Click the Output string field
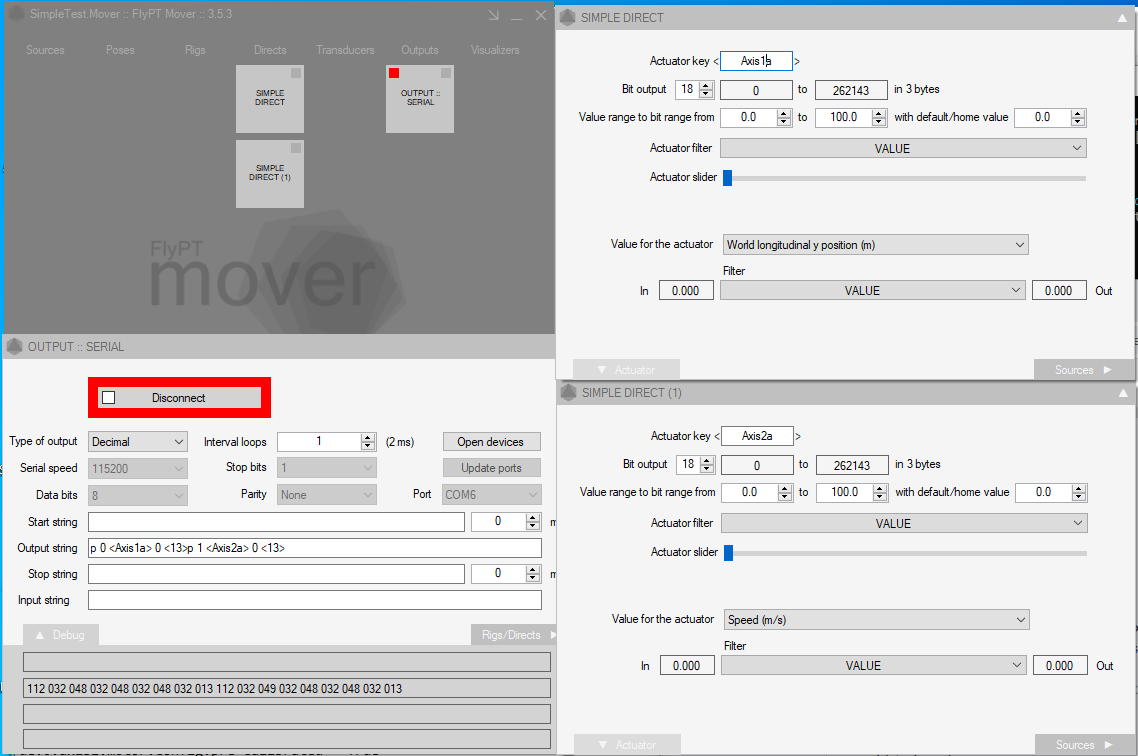 [x=315, y=548]
